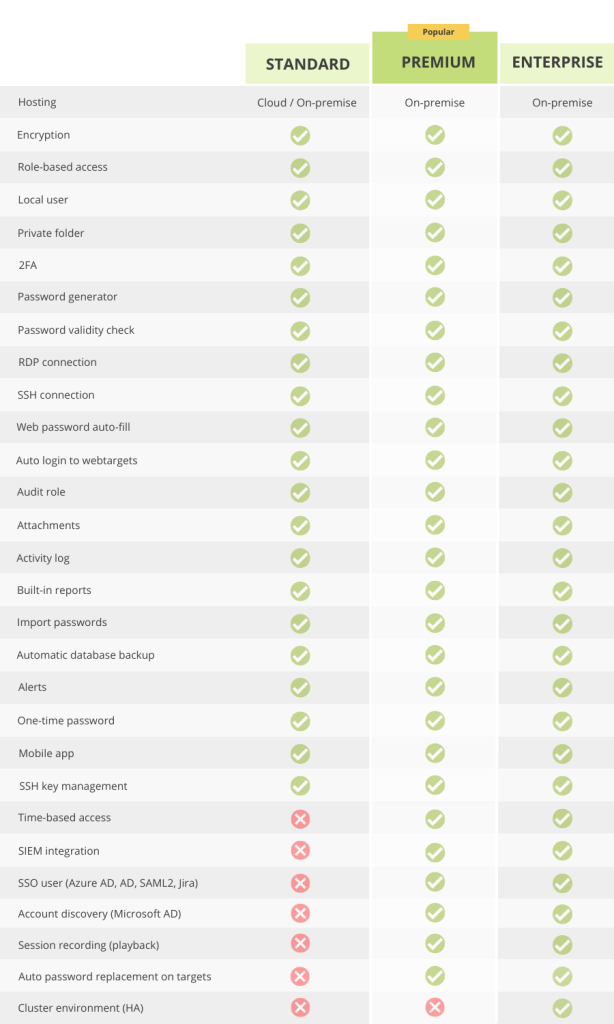Click Enterprise checkmark for Audit role
Image resolution: width=614 pixels, height=1024 pixels.
coord(562,492)
